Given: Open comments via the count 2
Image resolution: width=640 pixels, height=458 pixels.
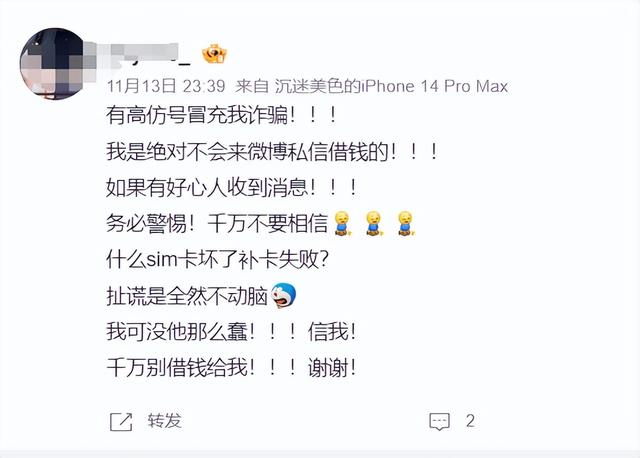Looking at the screenshot, I should pos(470,421).
